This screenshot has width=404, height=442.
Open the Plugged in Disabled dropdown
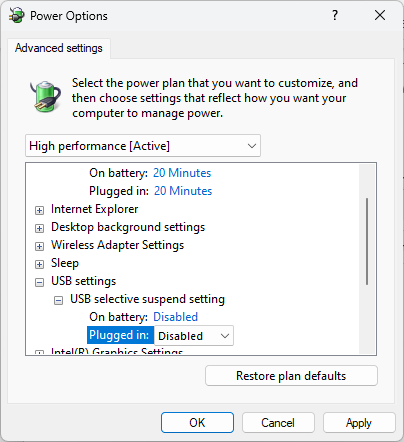[194, 336]
